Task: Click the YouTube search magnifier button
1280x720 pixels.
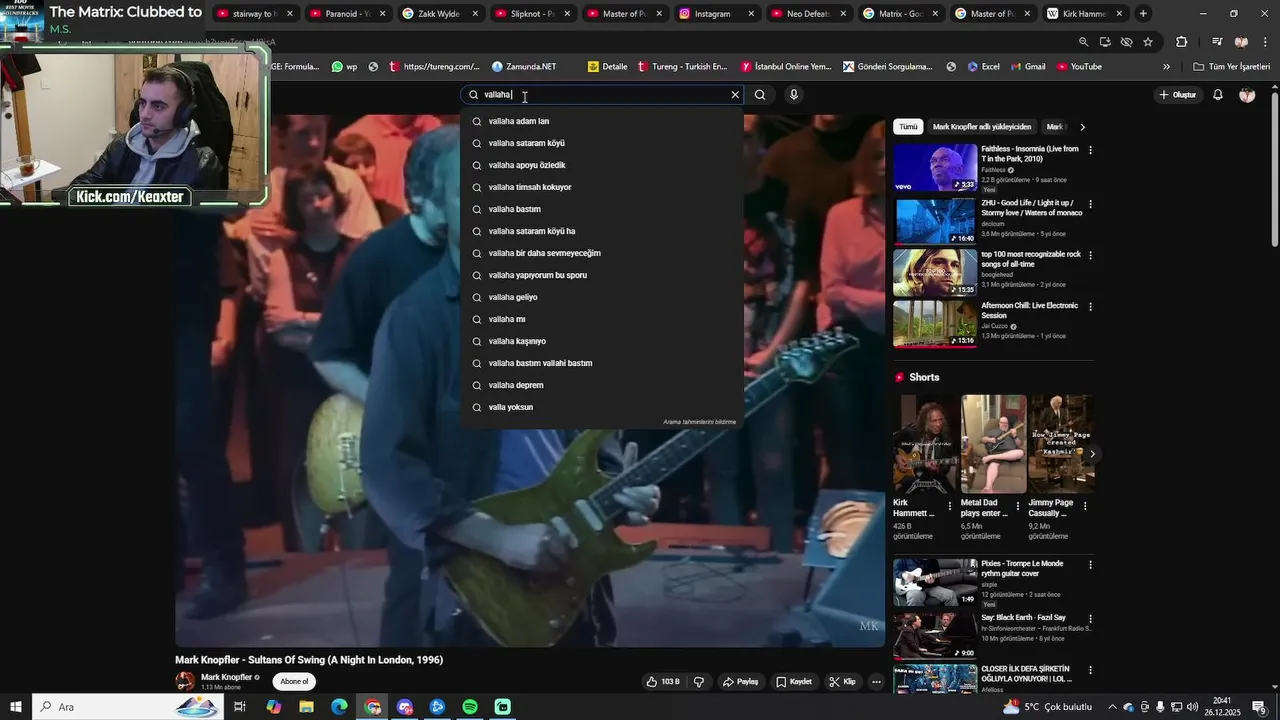Action: point(760,95)
